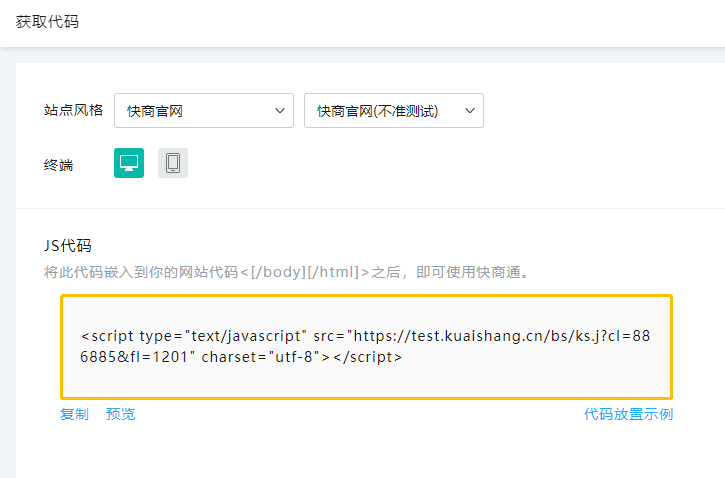The width and height of the screenshot is (725, 478).
Task: Click the code embedding instruction text
Action: coord(286,272)
